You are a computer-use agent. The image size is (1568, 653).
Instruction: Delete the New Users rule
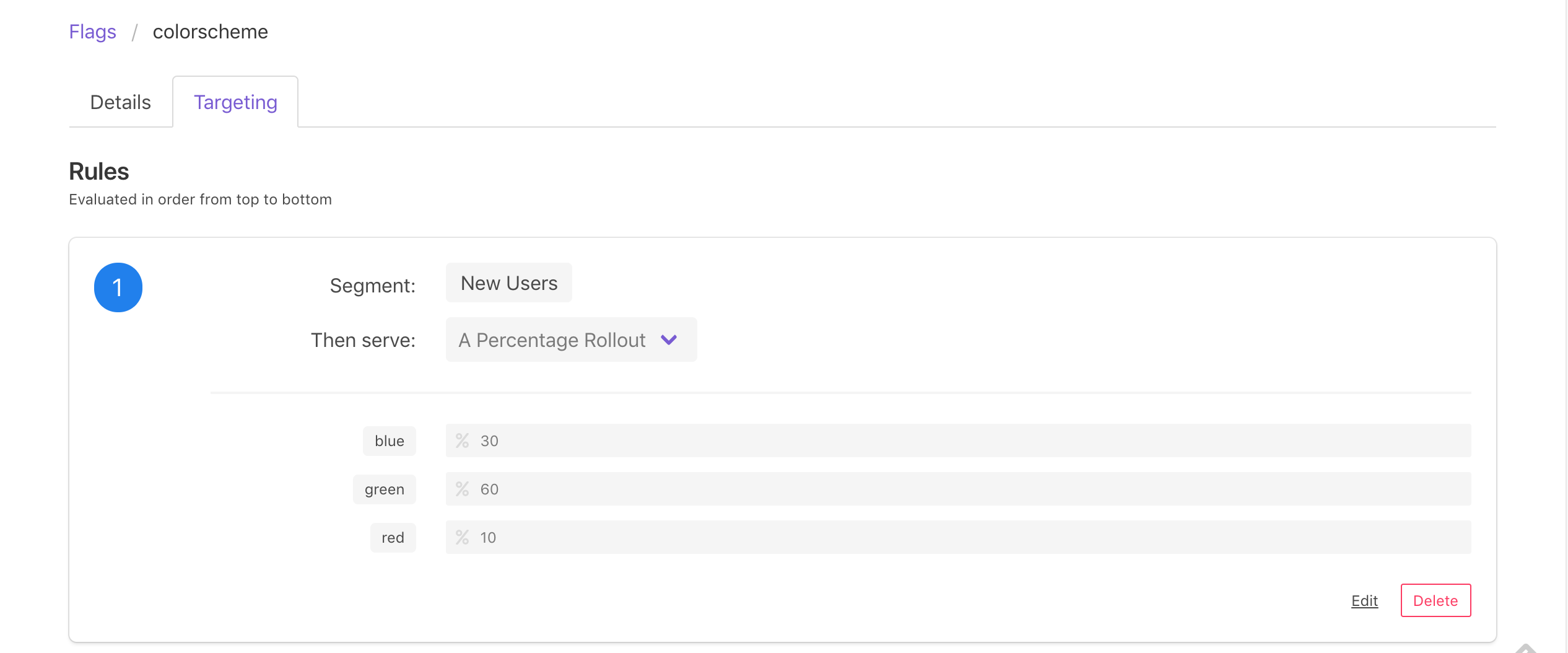[x=1435, y=600]
